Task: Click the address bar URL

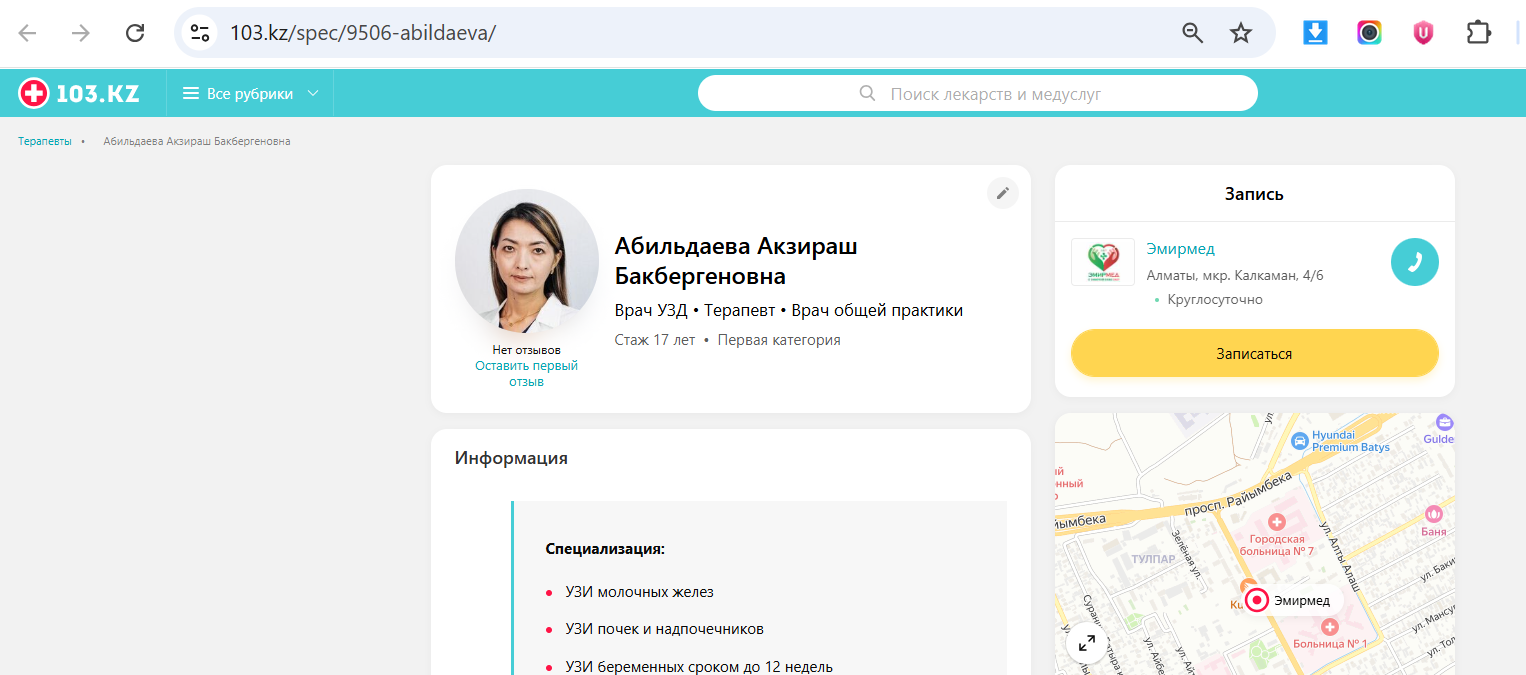Action: 363,33
